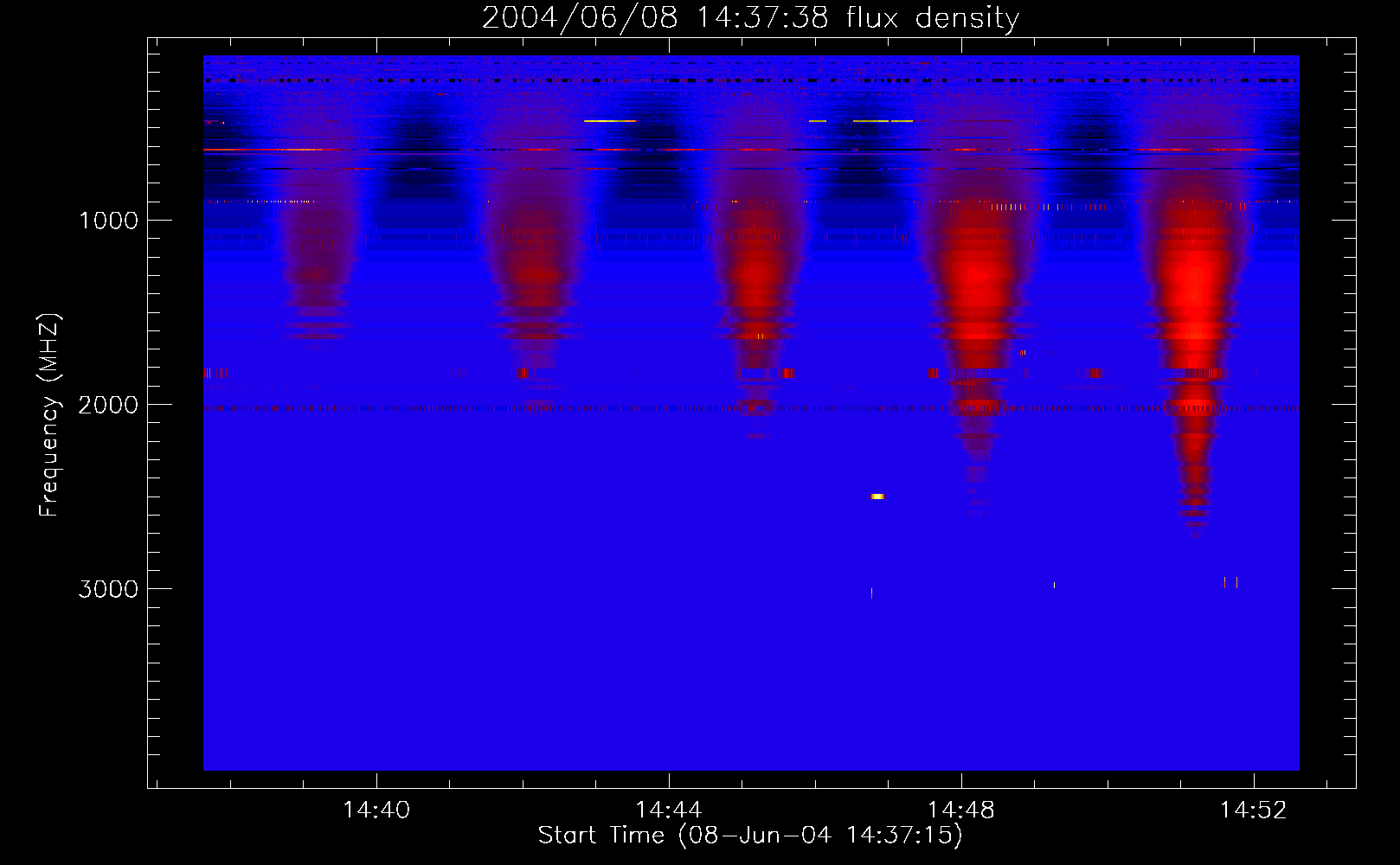Click the 3000 frequency tick label

[x=108, y=589]
